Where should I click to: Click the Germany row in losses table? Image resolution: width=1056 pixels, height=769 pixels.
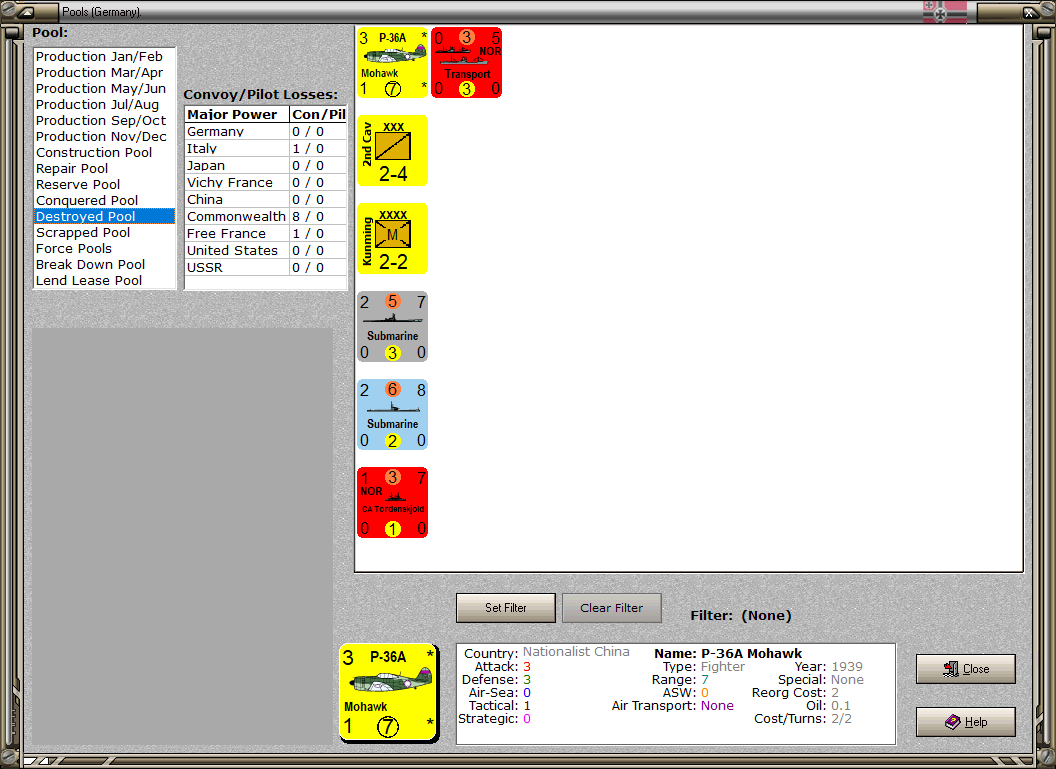[266, 132]
